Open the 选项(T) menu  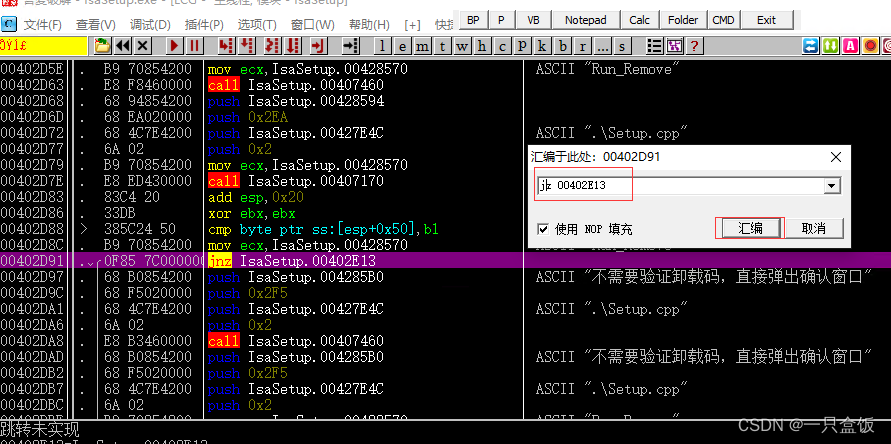click(x=257, y=25)
